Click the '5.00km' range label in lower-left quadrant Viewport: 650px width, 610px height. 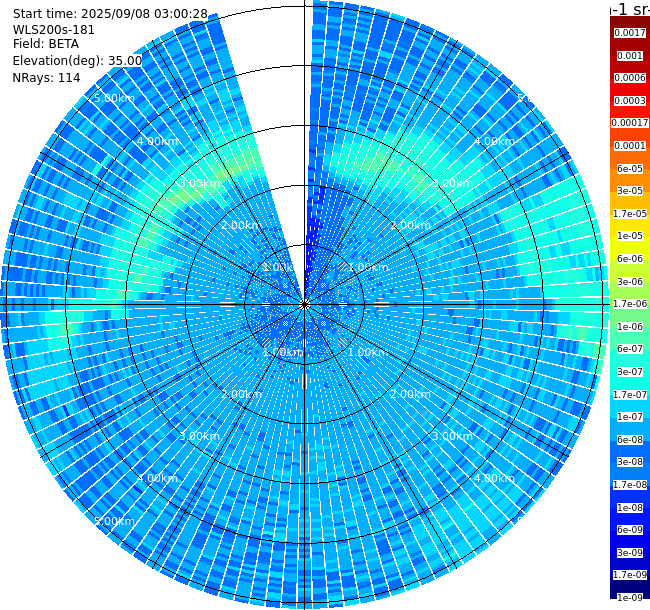click(114, 521)
